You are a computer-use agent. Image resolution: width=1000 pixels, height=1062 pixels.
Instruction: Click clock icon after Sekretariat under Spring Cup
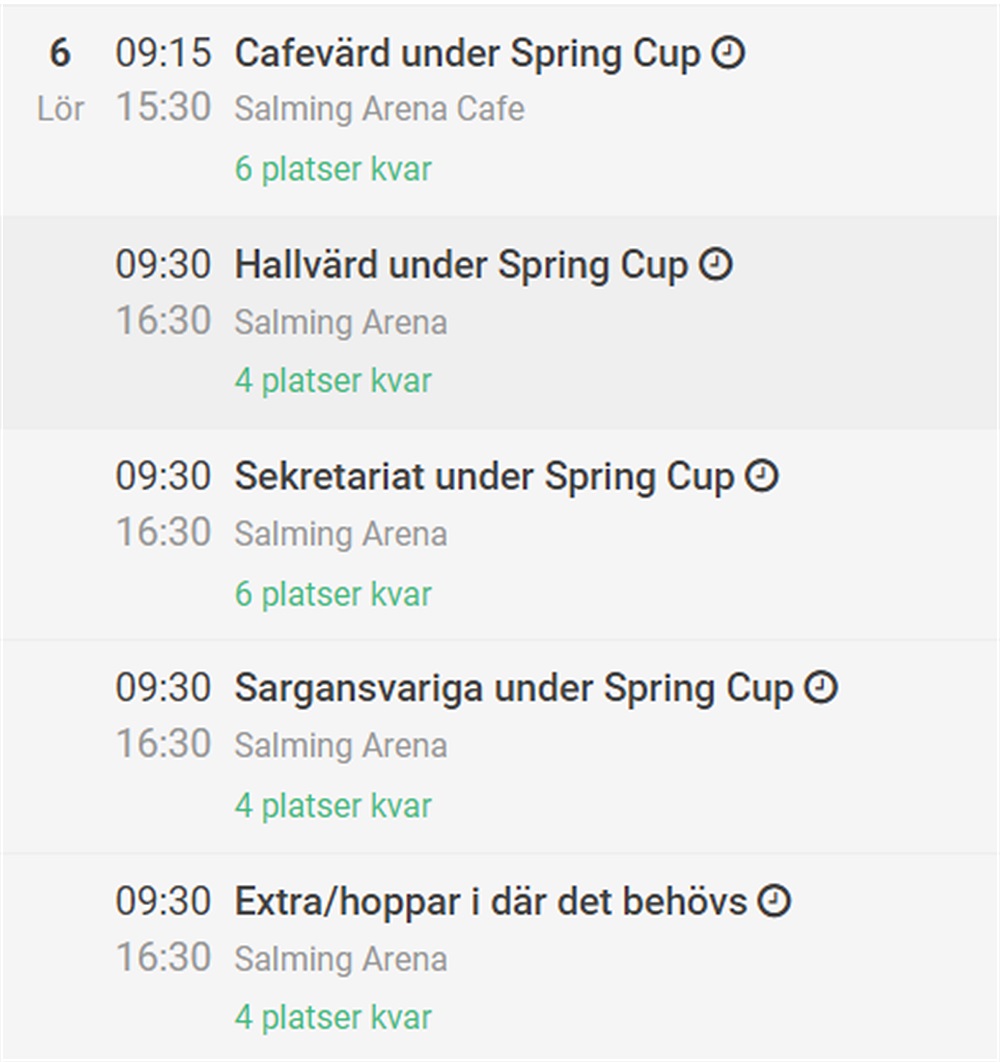(x=762, y=475)
